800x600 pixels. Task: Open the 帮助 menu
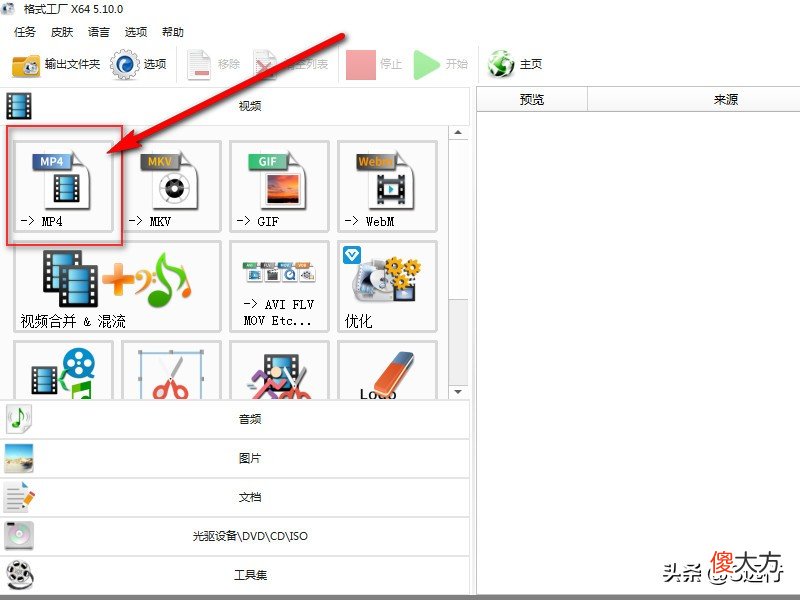coord(172,32)
